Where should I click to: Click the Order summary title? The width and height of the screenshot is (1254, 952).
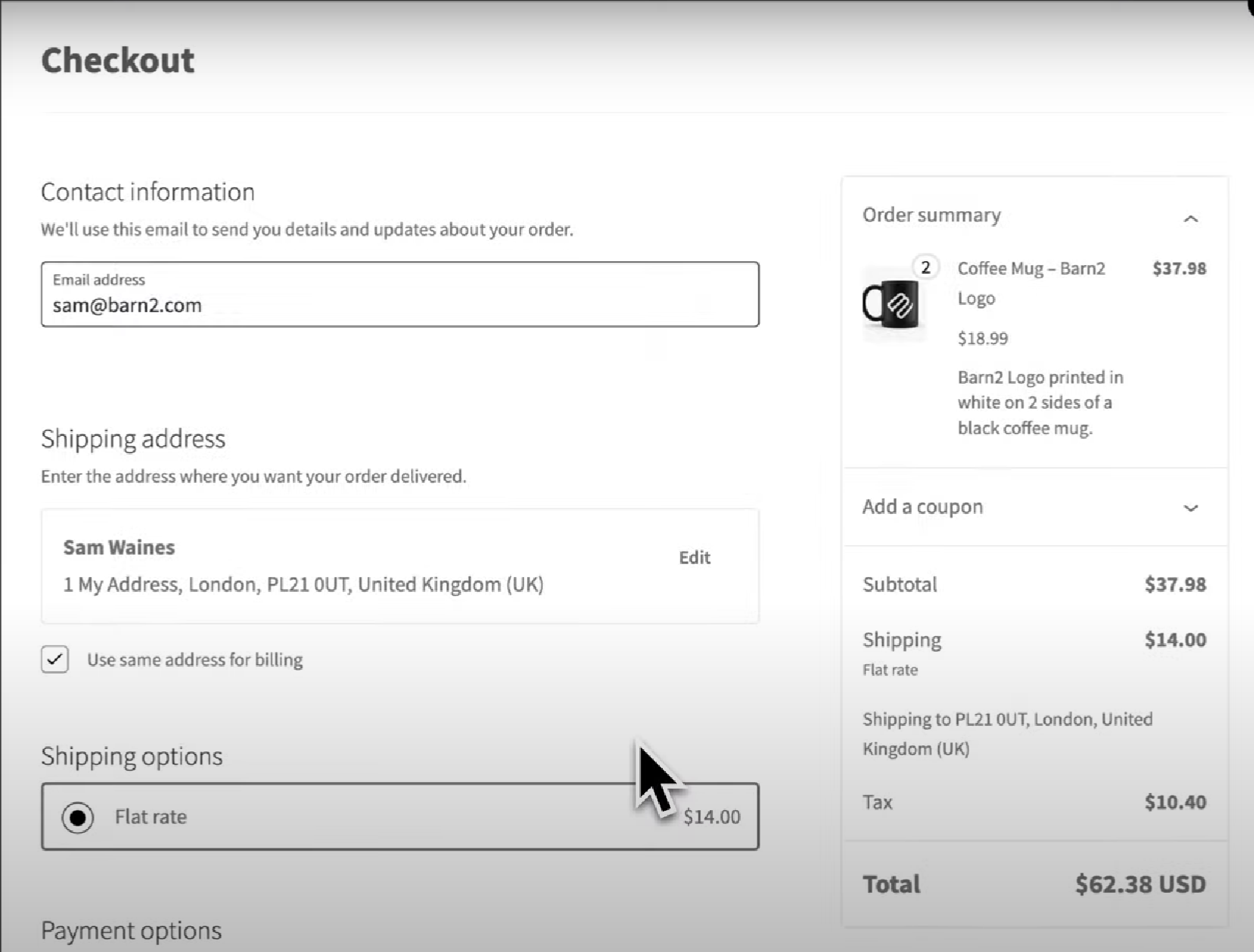point(930,215)
